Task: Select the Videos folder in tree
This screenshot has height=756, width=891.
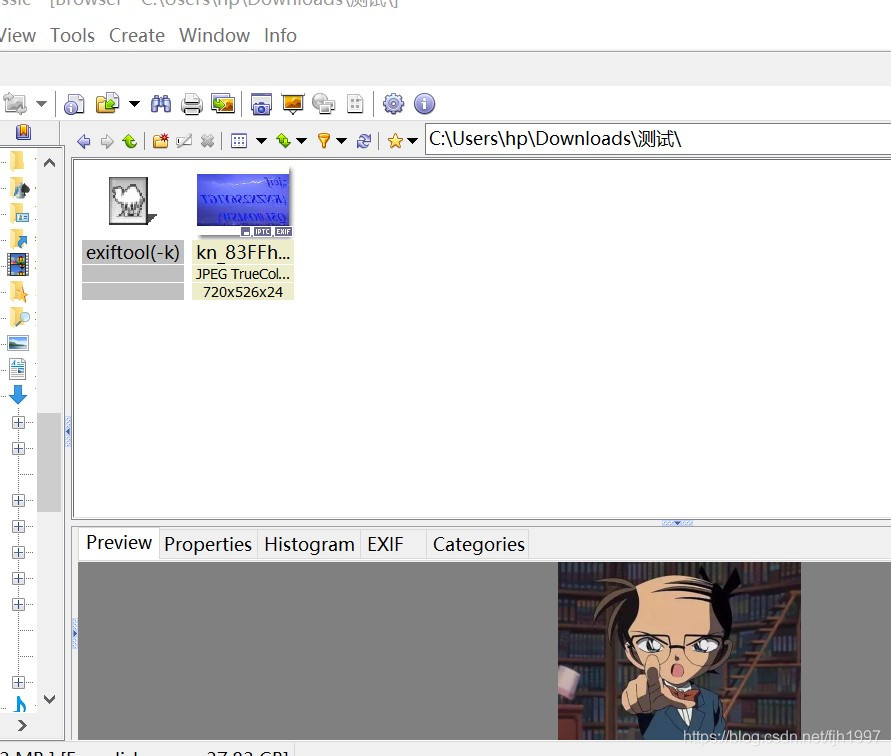Action: 18,265
